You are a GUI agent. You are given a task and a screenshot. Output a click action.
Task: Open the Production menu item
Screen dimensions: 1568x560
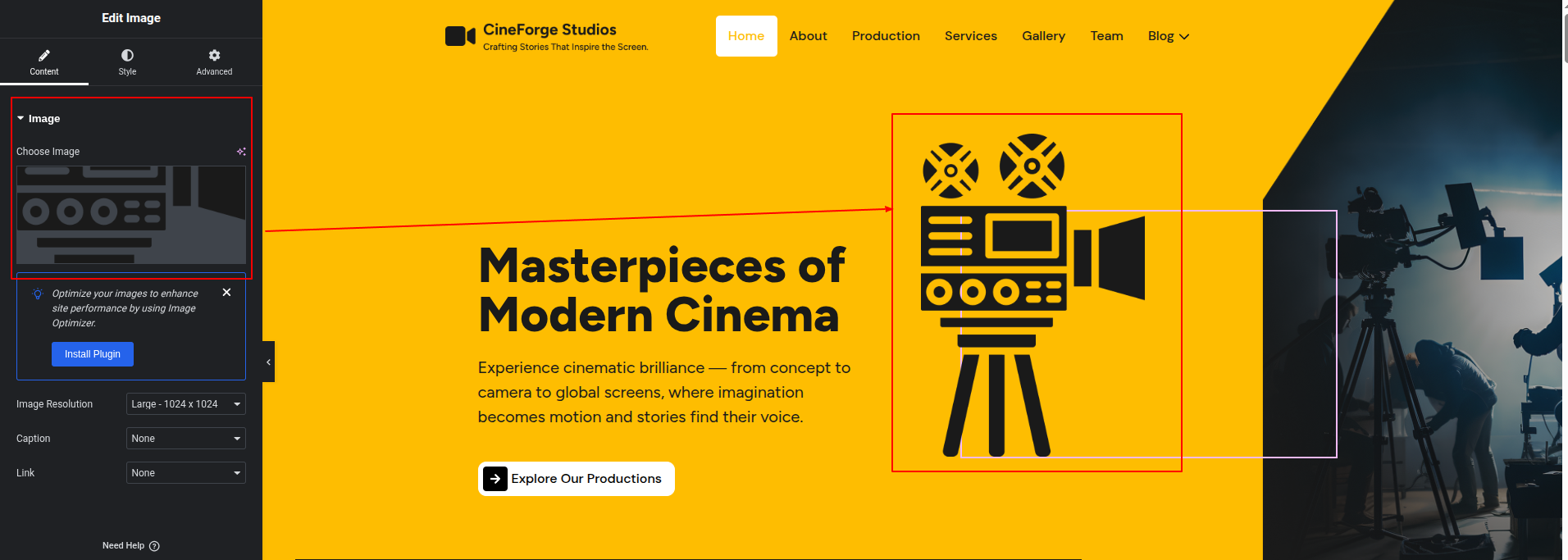tap(886, 36)
